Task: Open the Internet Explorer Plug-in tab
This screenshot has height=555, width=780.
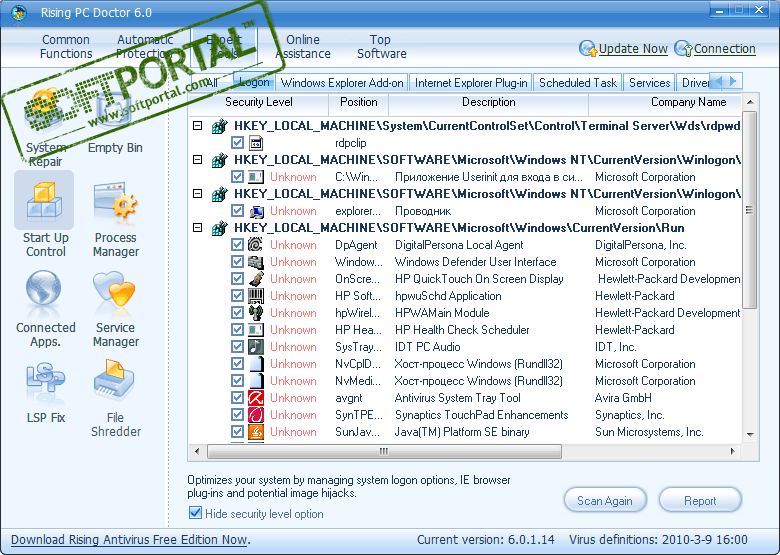Action: pyautogui.click(x=471, y=83)
